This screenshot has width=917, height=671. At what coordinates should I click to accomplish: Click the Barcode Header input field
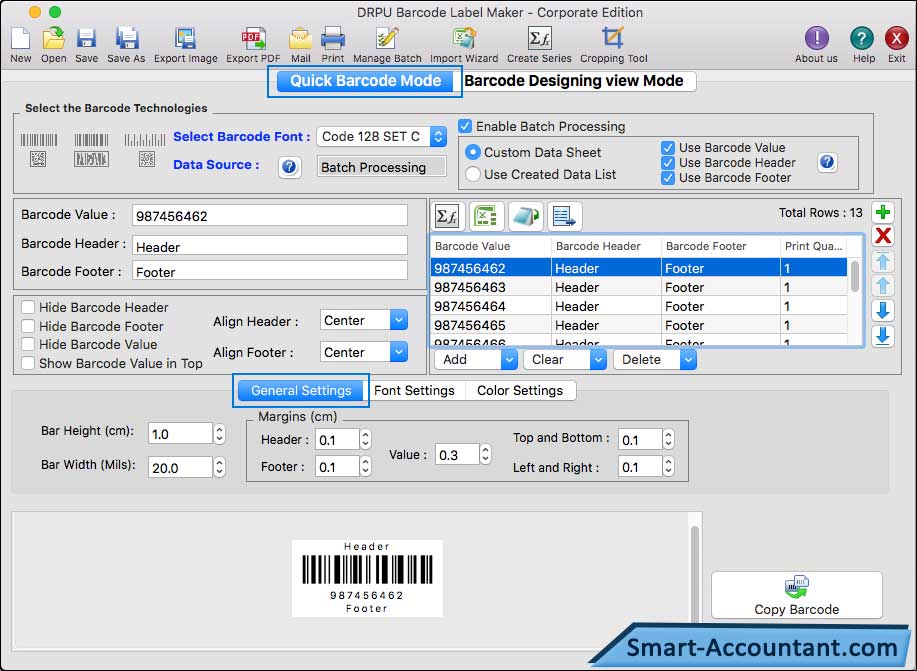point(270,246)
